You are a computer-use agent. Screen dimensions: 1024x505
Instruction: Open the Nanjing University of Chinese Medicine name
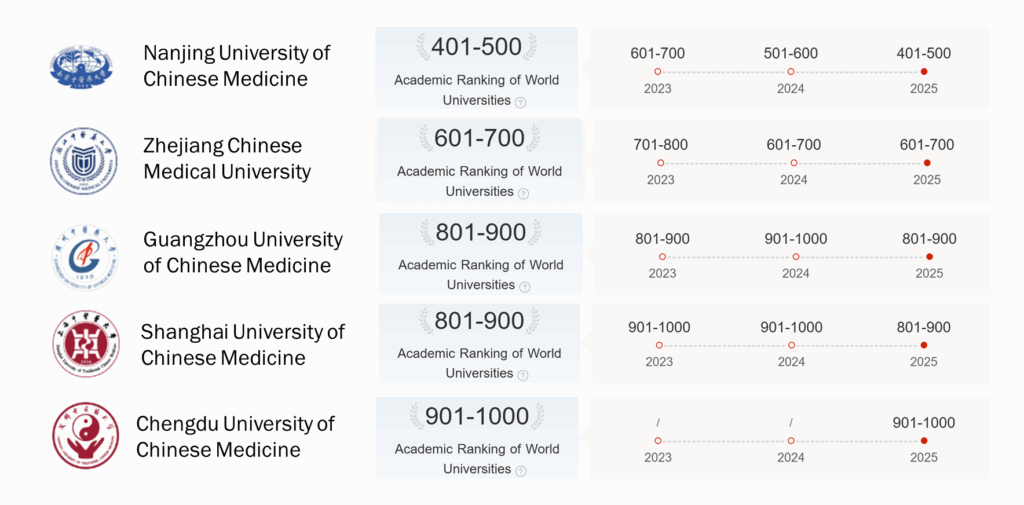[x=237, y=66]
